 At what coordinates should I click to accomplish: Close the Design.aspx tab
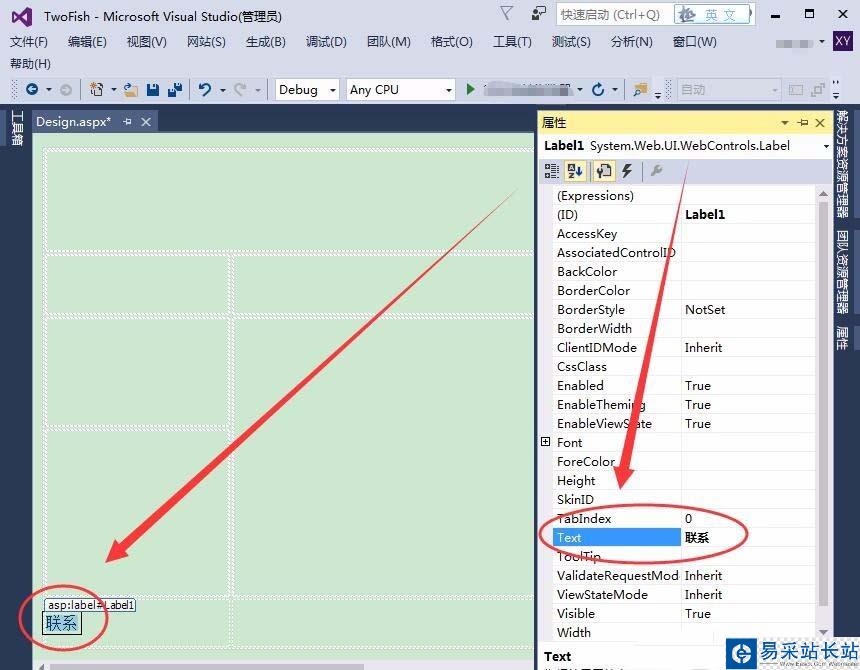coord(146,122)
